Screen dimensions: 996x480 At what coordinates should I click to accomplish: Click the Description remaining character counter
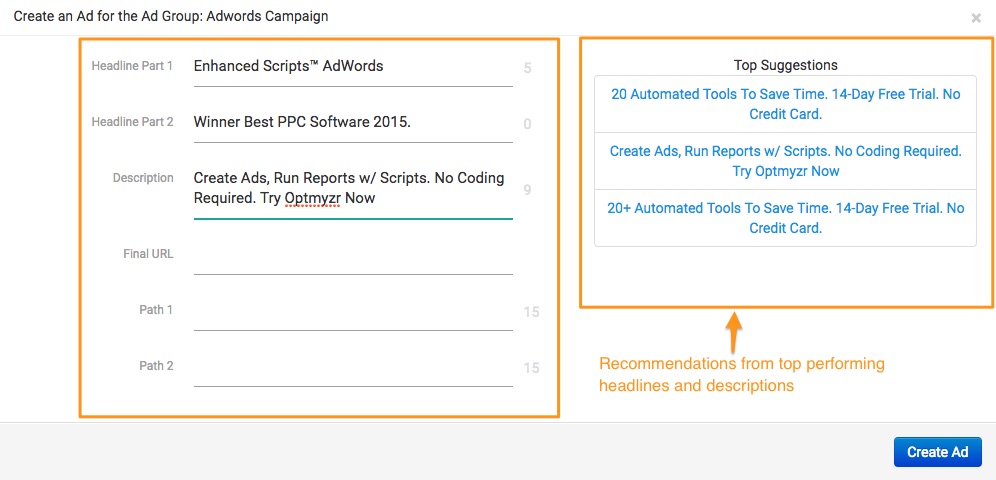[528, 190]
